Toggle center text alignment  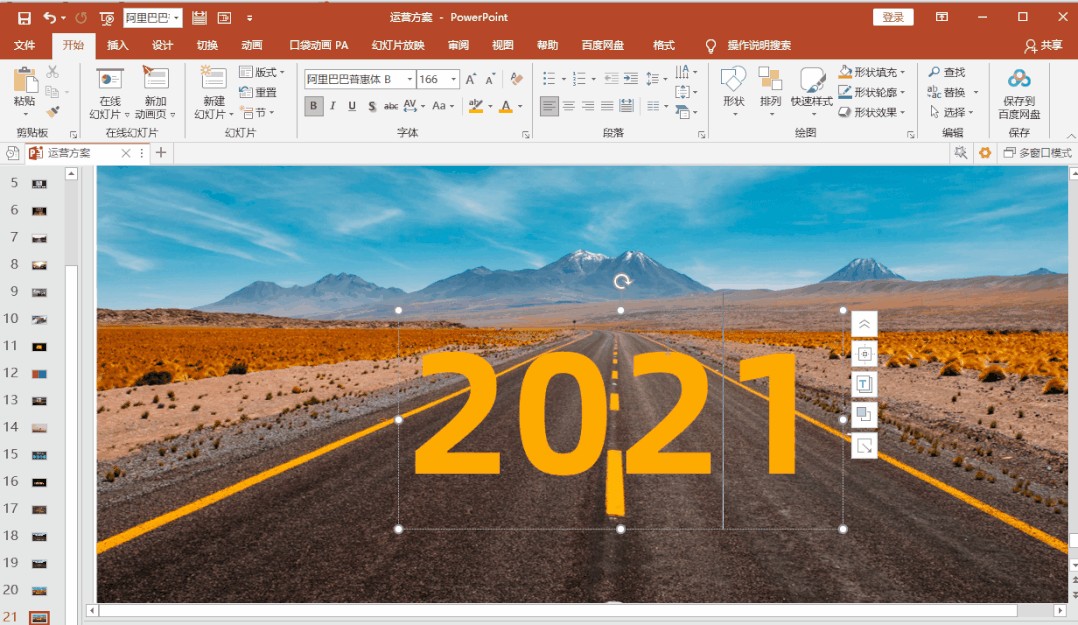point(569,106)
